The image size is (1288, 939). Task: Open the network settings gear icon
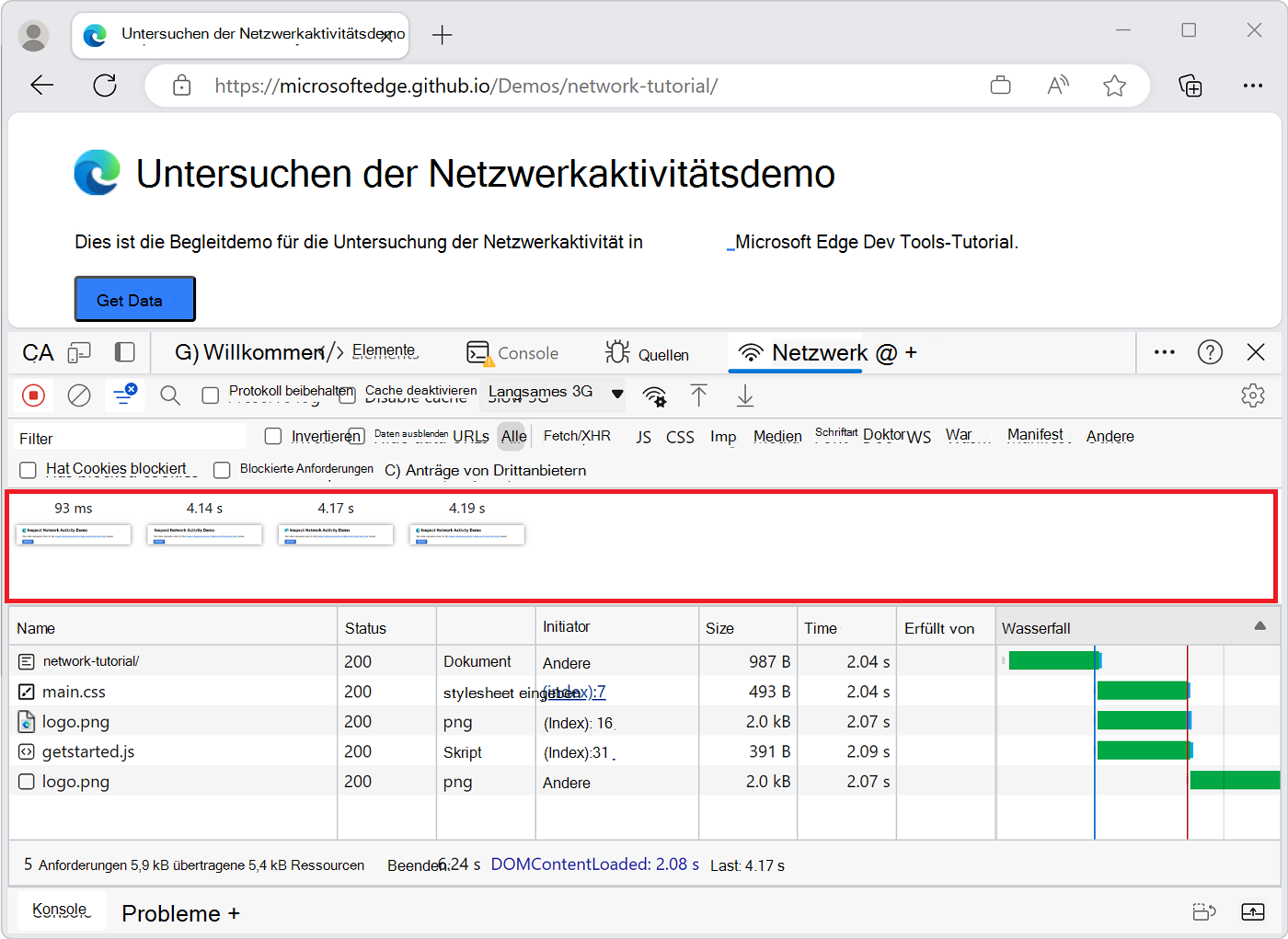point(1252,395)
